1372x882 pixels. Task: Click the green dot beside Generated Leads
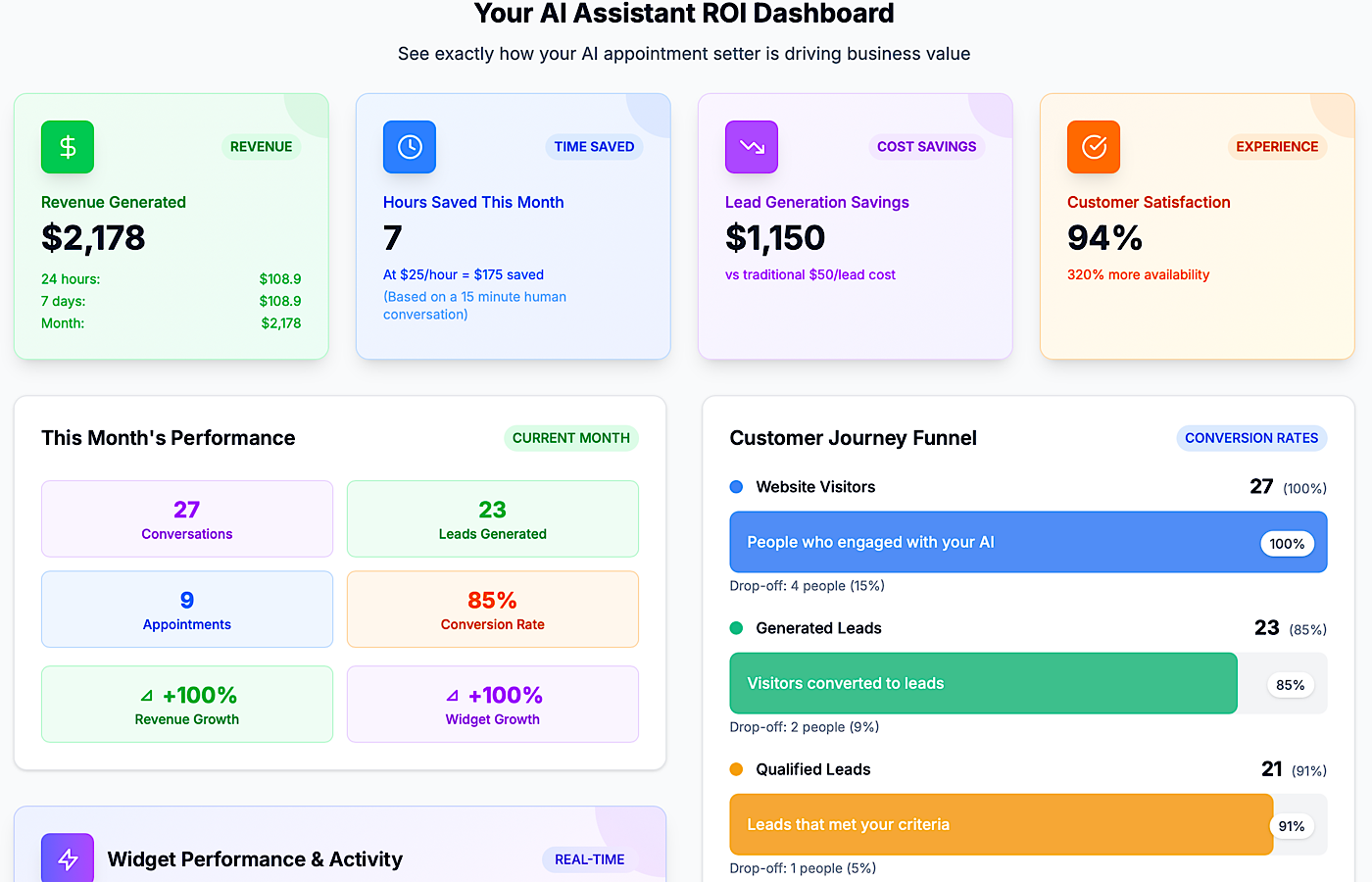pos(737,628)
